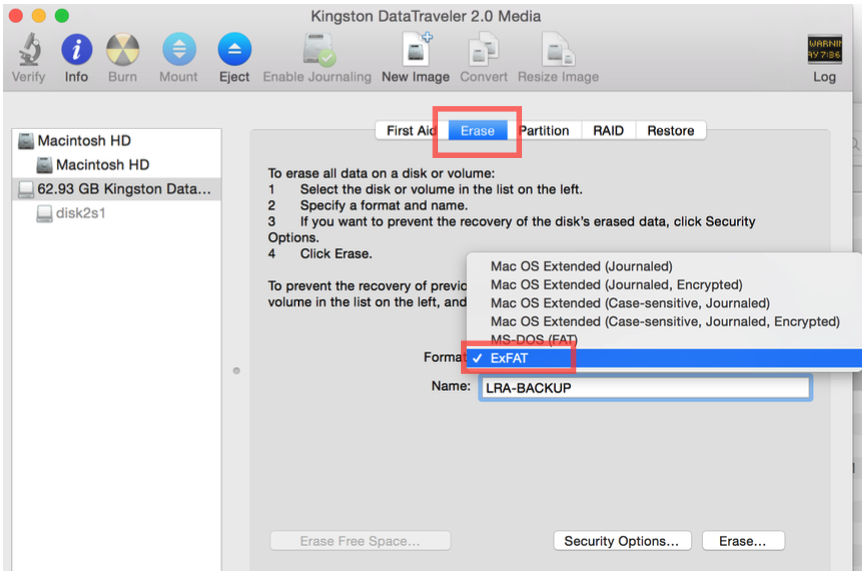This screenshot has width=868, height=575.
Task: Switch to the Restore tab
Action: [x=670, y=131]
